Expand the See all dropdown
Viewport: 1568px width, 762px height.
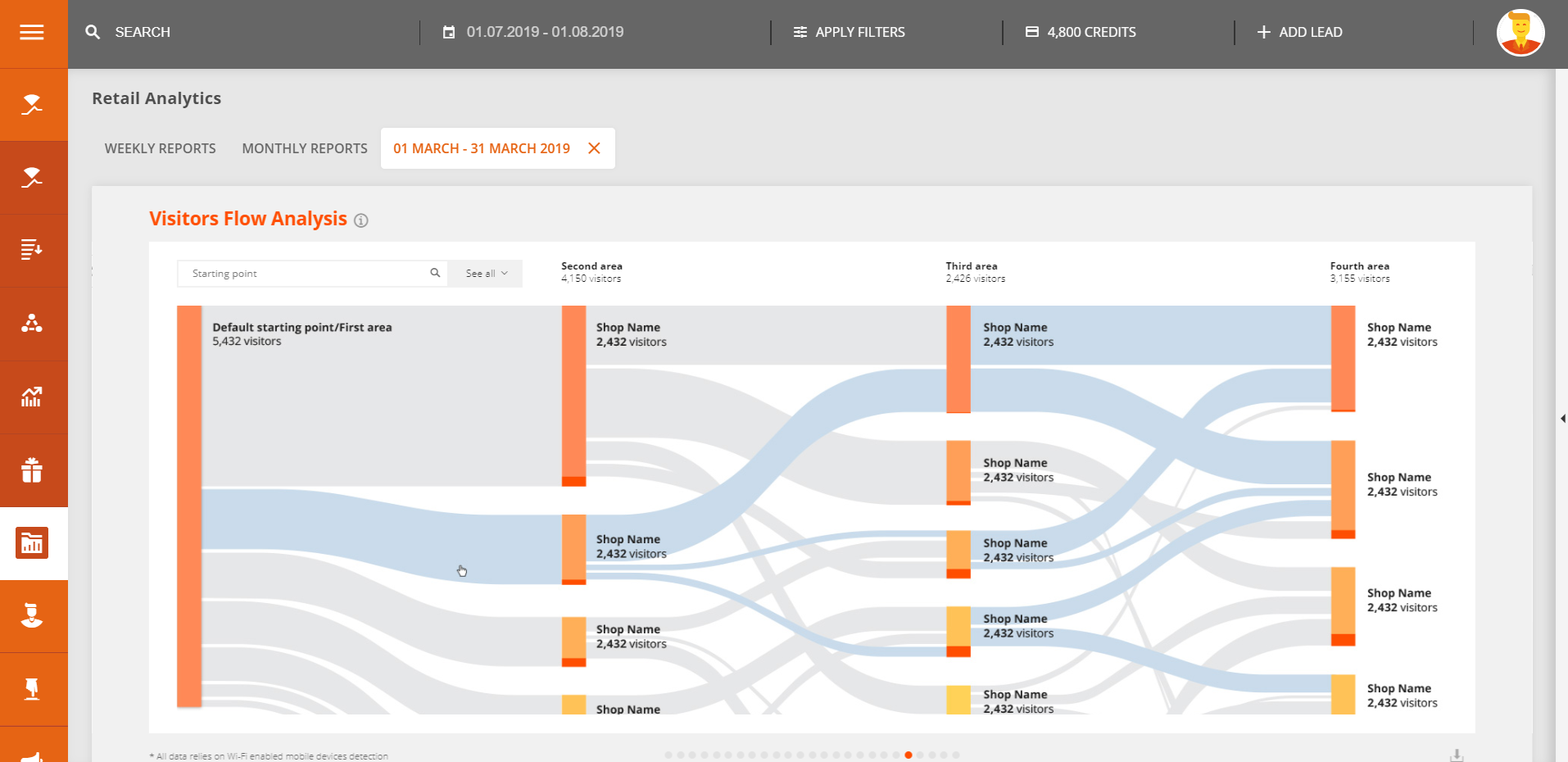click(x=486, y=274)
